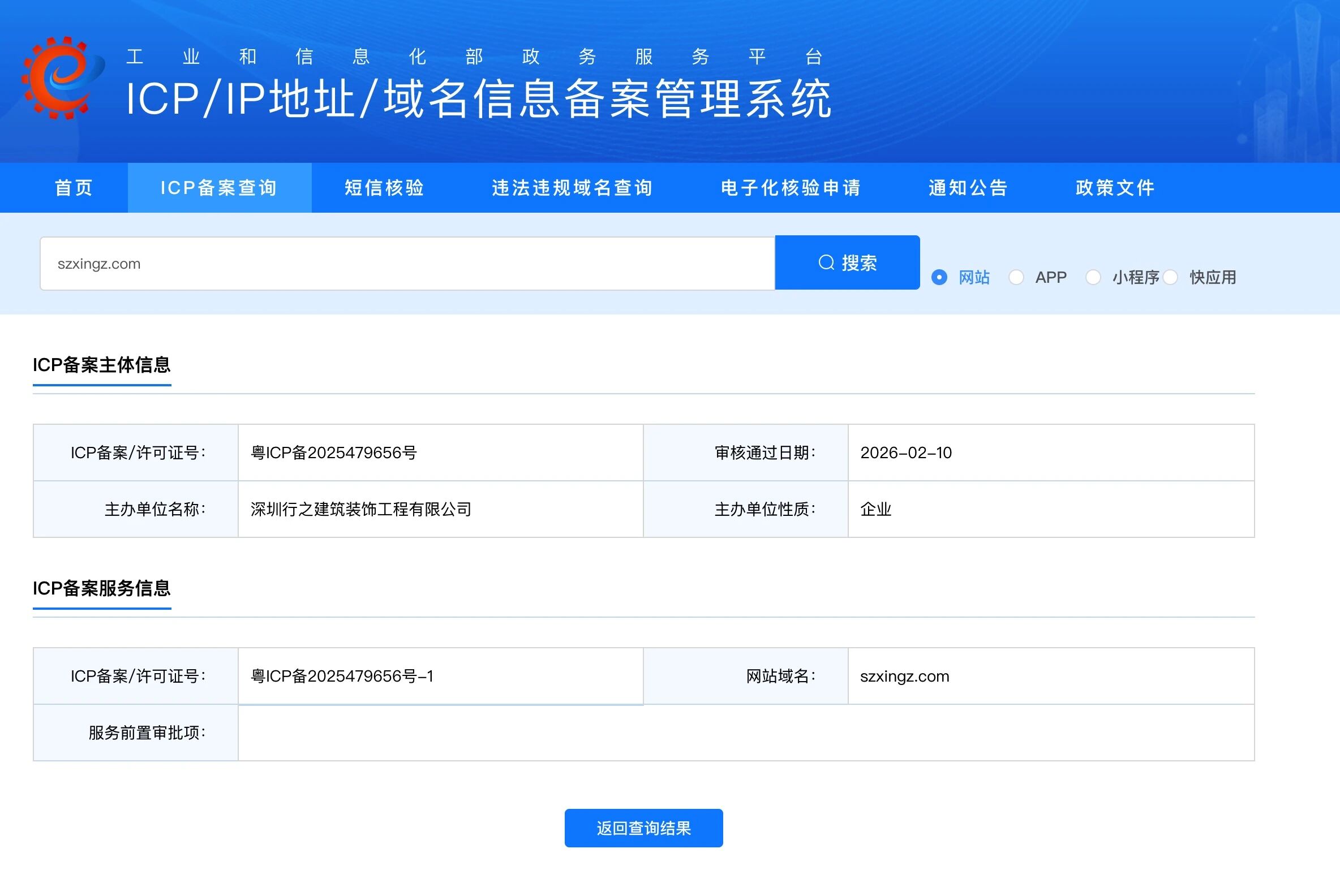Viewport: 1340px width, 896px height.
Task: Click the 返回查询结果 button
Action: (x=643, y=828)
